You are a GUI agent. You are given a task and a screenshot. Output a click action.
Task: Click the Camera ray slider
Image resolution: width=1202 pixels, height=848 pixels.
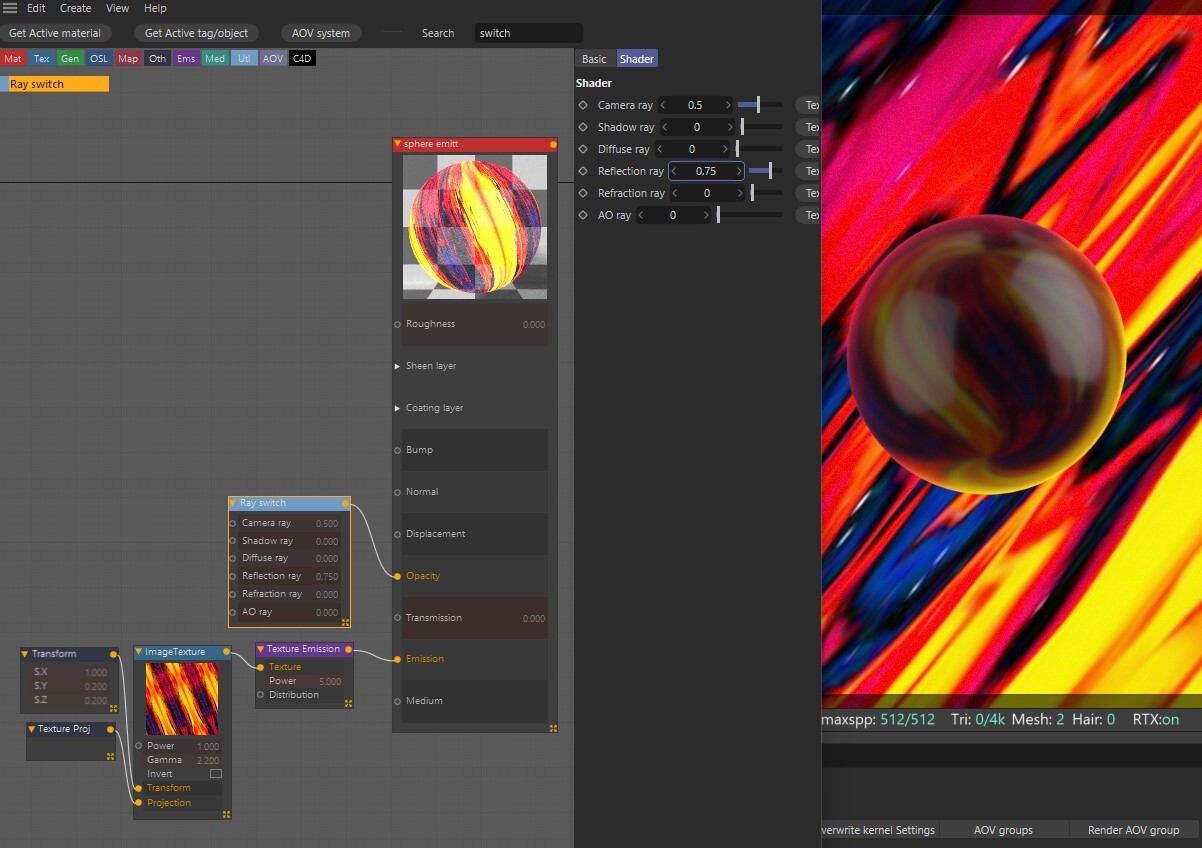[759, 105]
